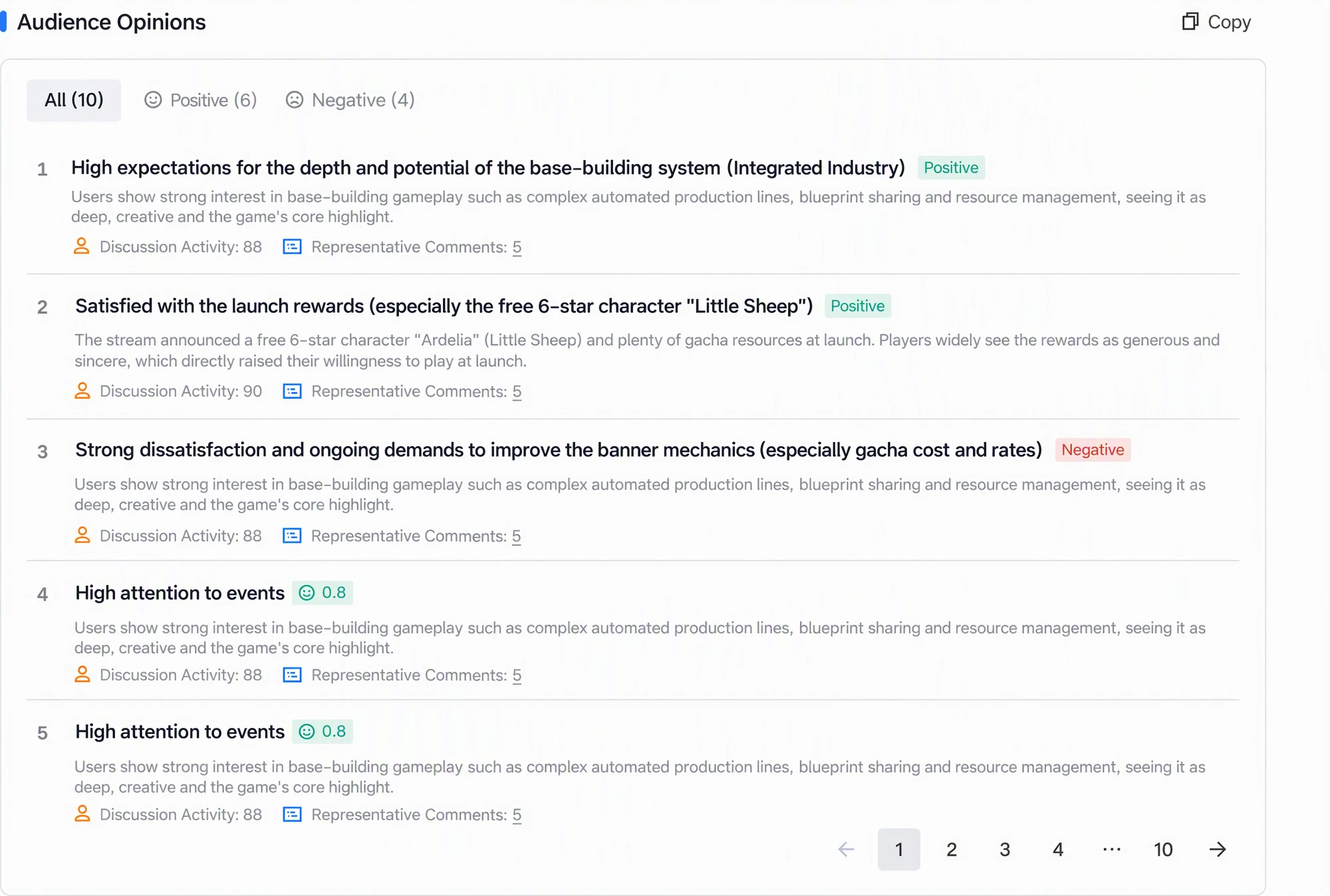Screen dimensions: 1330x896
Task: Click comments icon in opinion 2 row
Action: 293,391
